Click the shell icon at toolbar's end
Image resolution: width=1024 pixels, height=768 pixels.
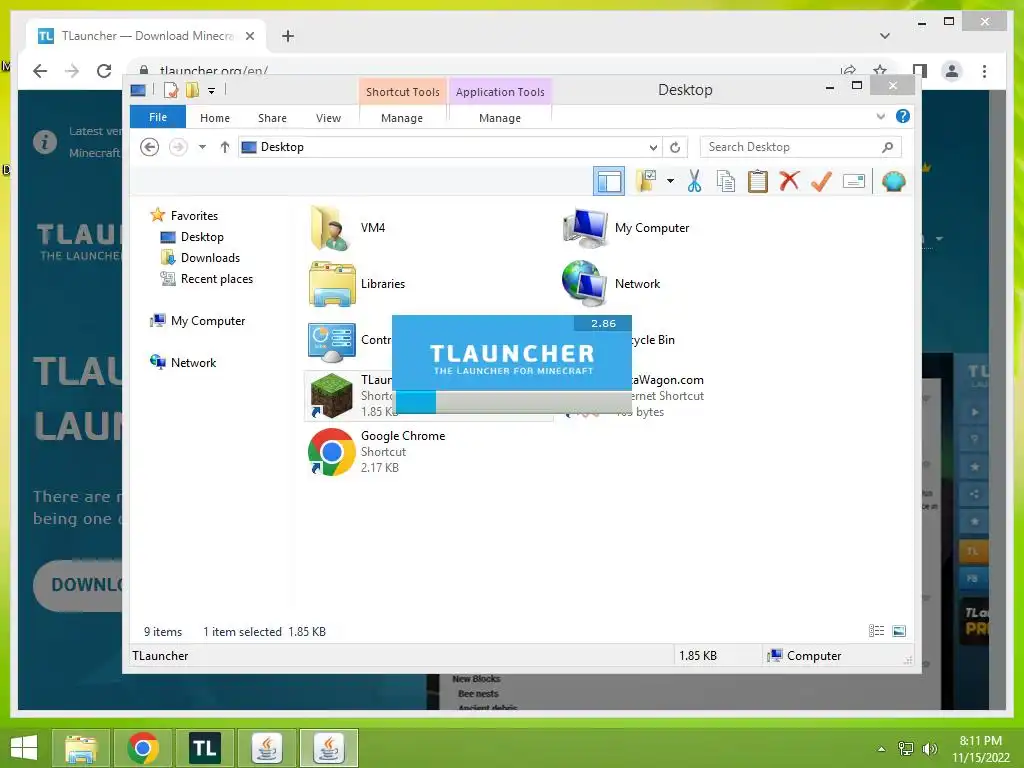point(893,181)
